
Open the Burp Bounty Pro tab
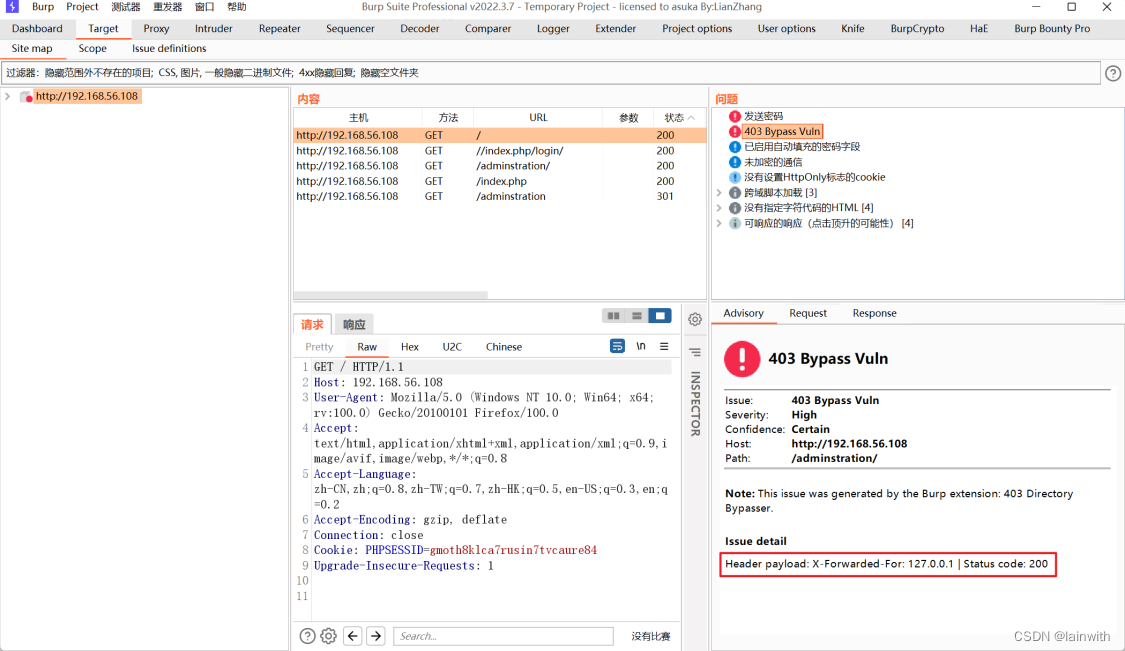1052,29
